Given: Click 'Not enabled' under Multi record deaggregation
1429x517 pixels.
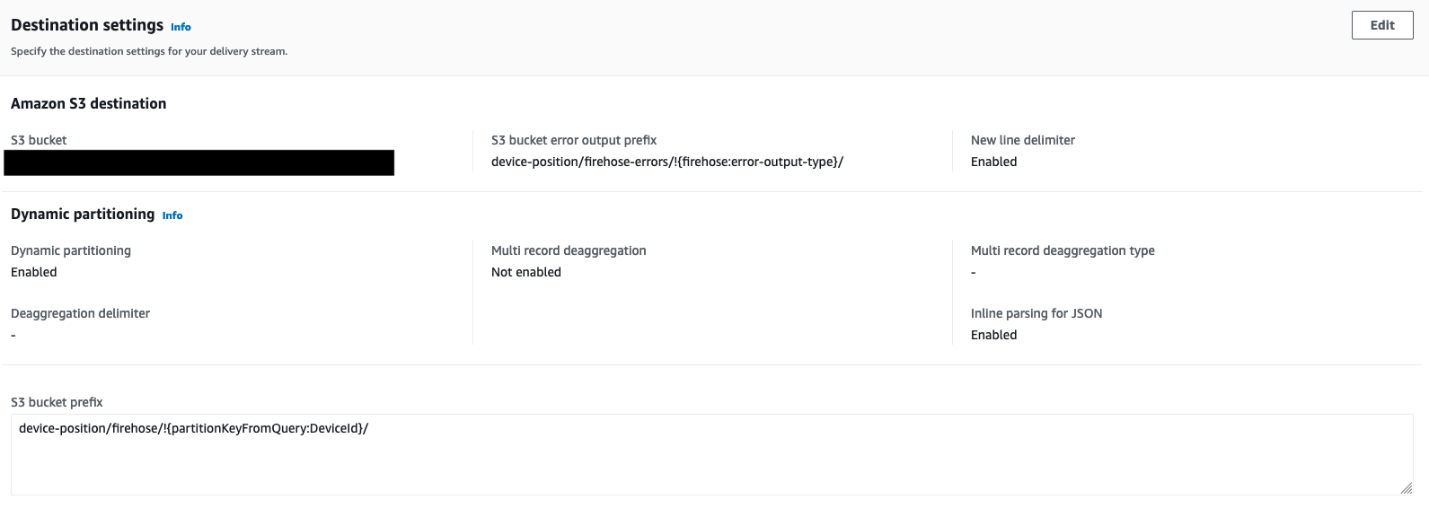Looking at the screenshot, I should coord(526,272).
